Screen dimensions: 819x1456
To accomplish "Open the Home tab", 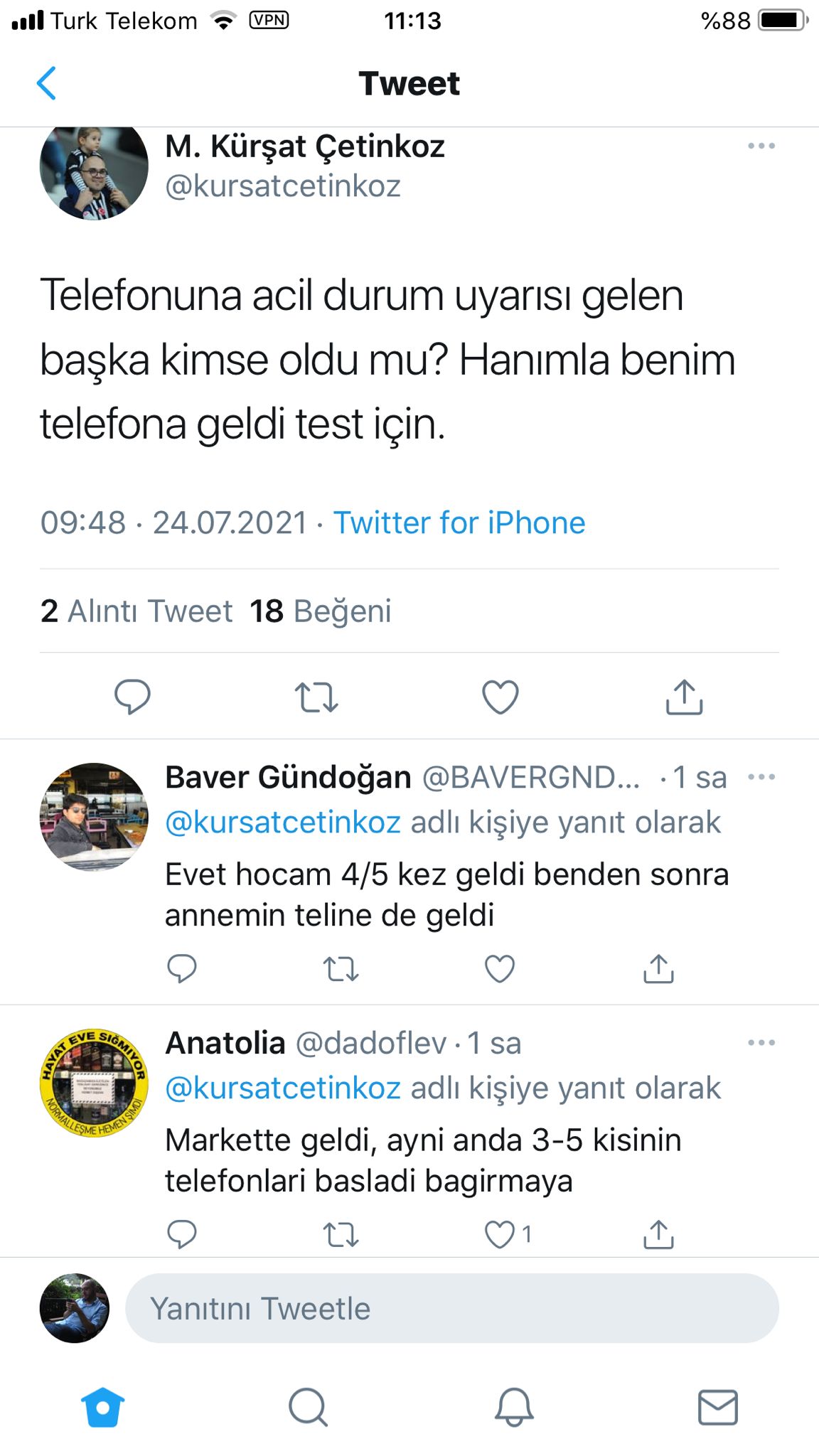I will 103,1407.
